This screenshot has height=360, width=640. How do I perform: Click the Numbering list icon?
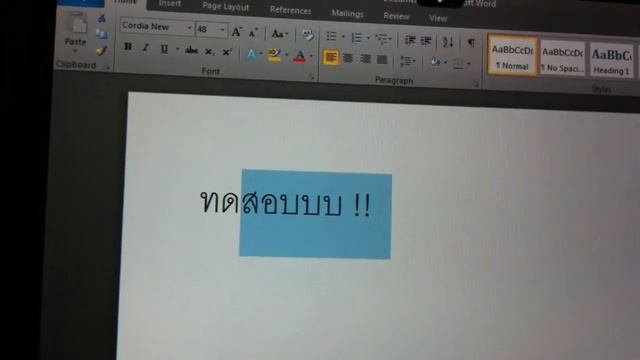(357, 38)
